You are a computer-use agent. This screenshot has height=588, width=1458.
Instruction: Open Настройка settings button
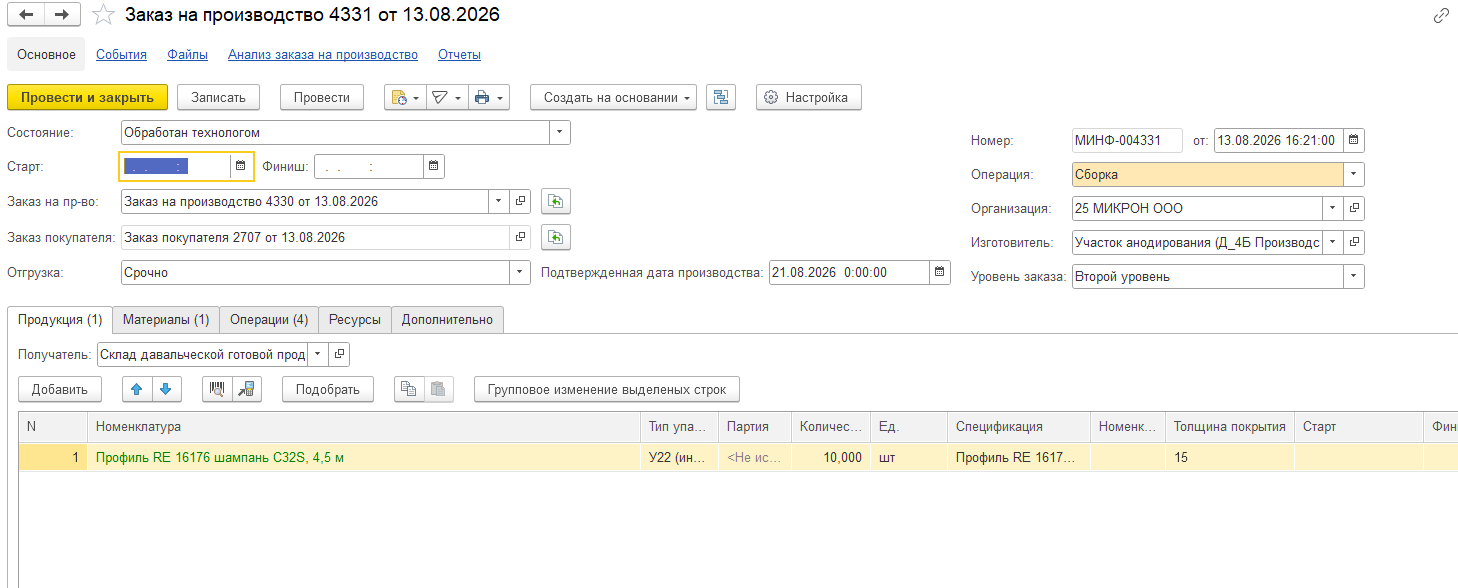coord(808,97)
